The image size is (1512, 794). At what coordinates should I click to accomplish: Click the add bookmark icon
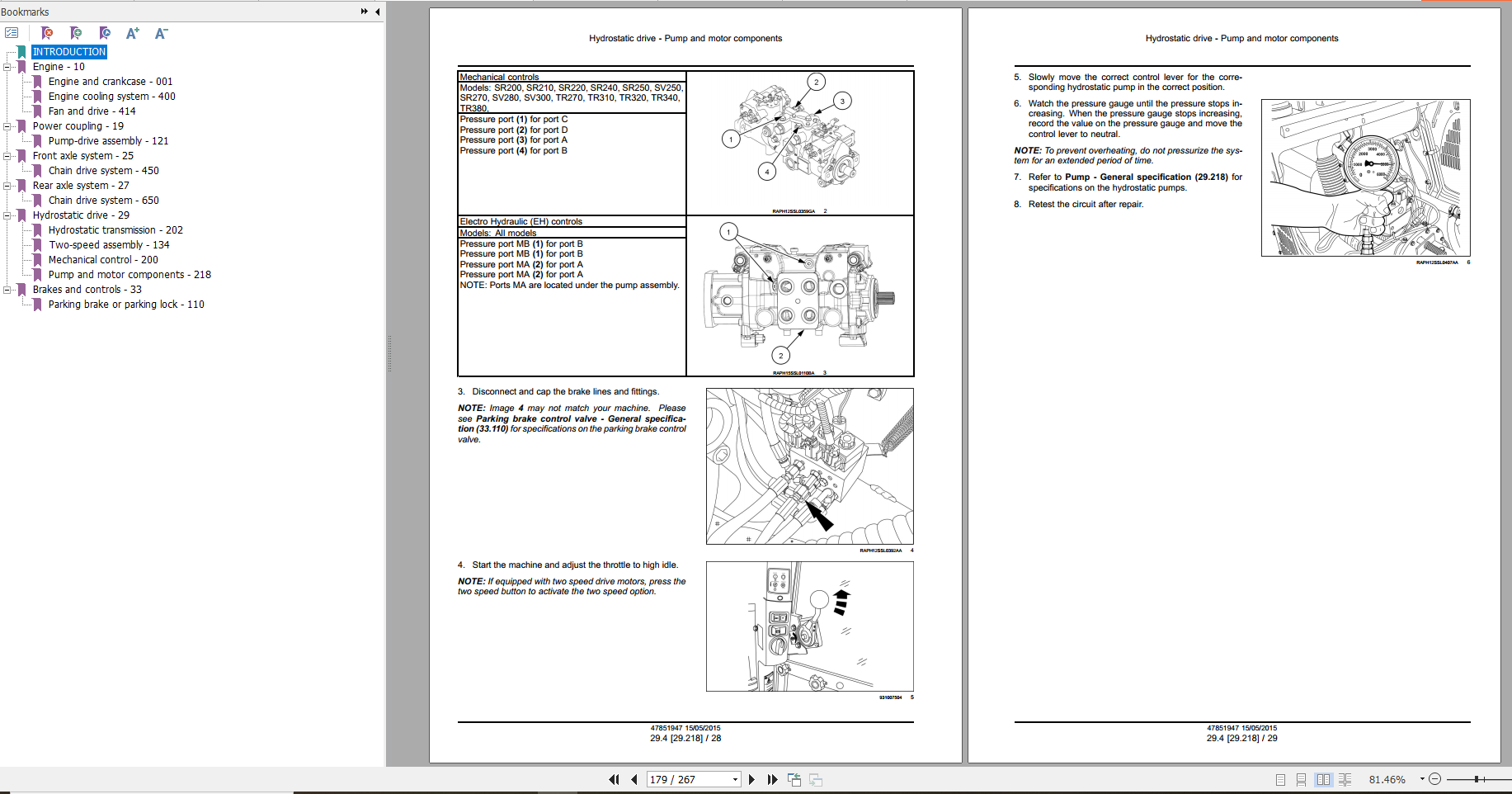click(76, 33)
